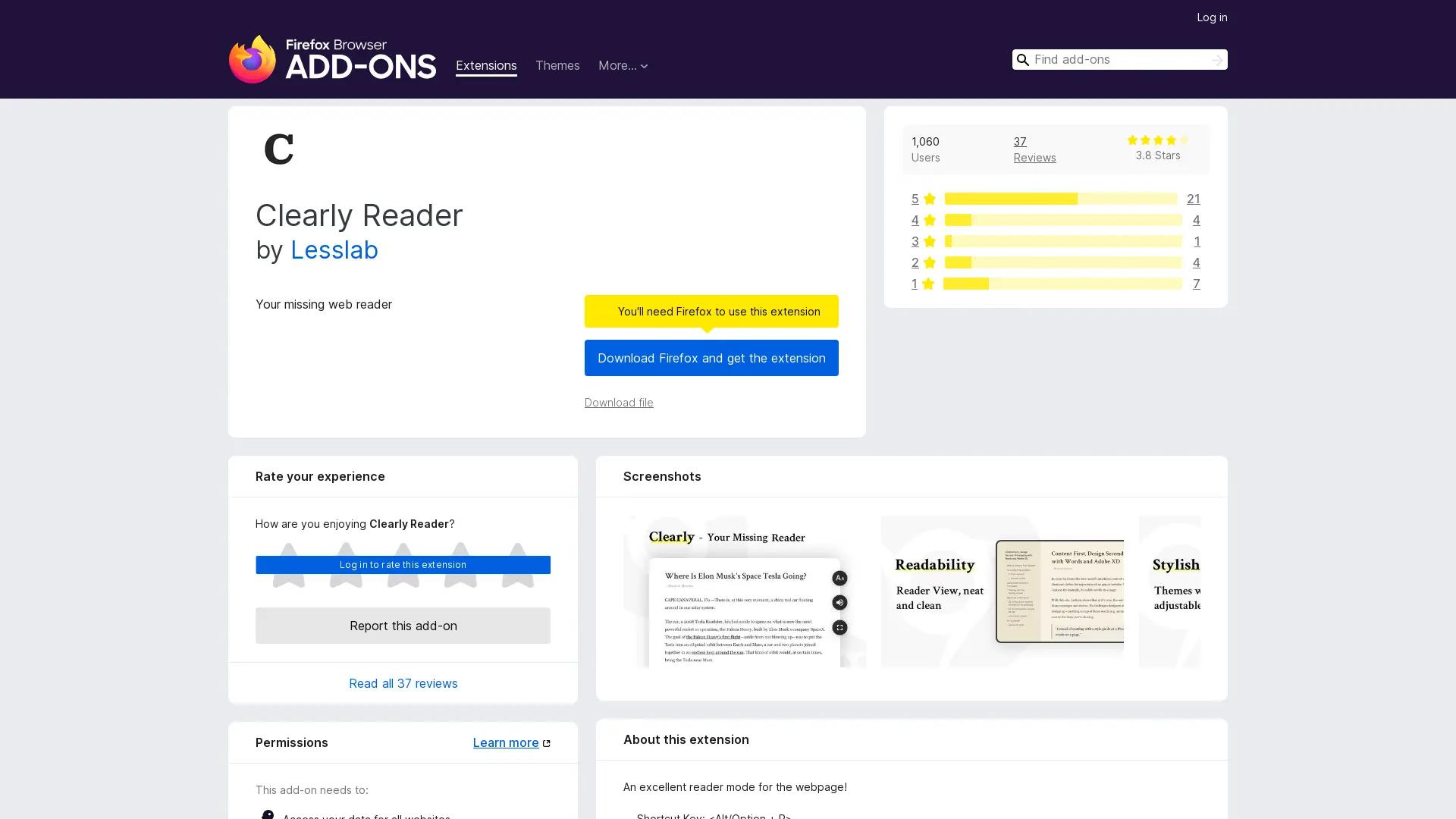Open Read all 37 reviews
1456x819 pixels.
(403, 683)
